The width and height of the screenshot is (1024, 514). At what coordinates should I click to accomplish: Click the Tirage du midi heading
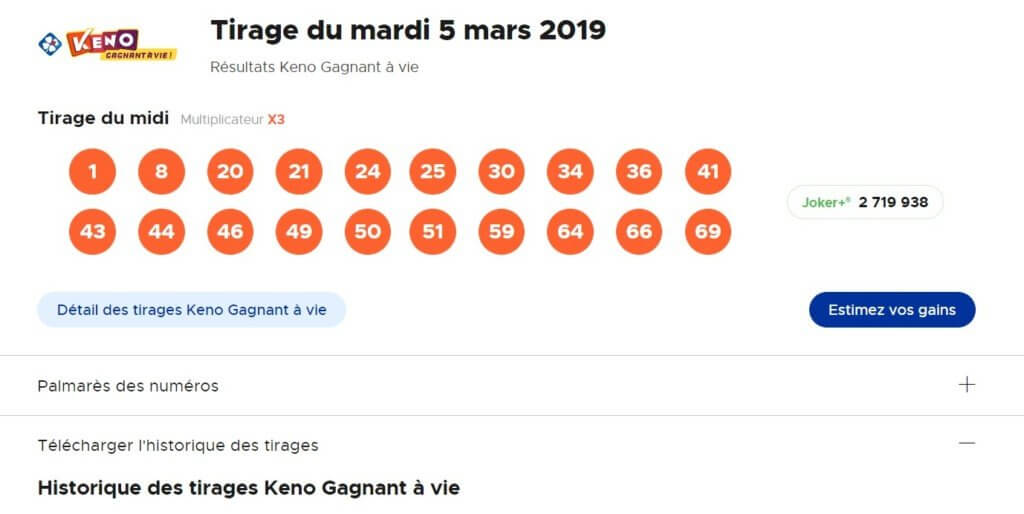pyautogui.click(x=103, y=118)
